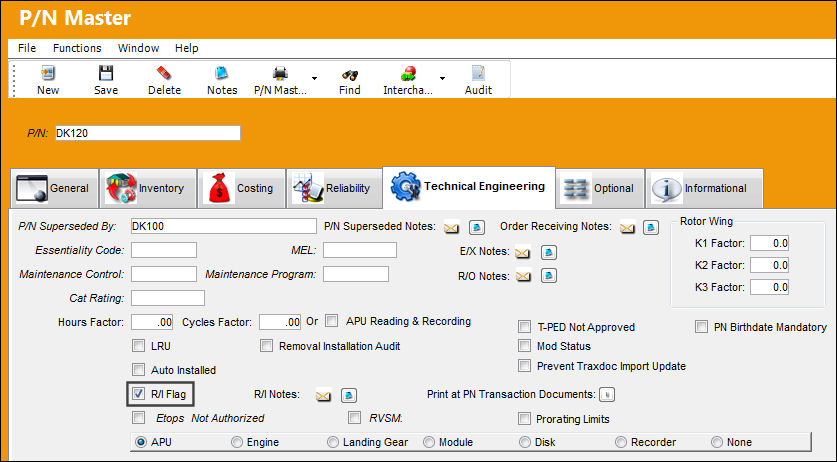Enable the Mod Status checkbox
The image size is (837, 462).
525,346
